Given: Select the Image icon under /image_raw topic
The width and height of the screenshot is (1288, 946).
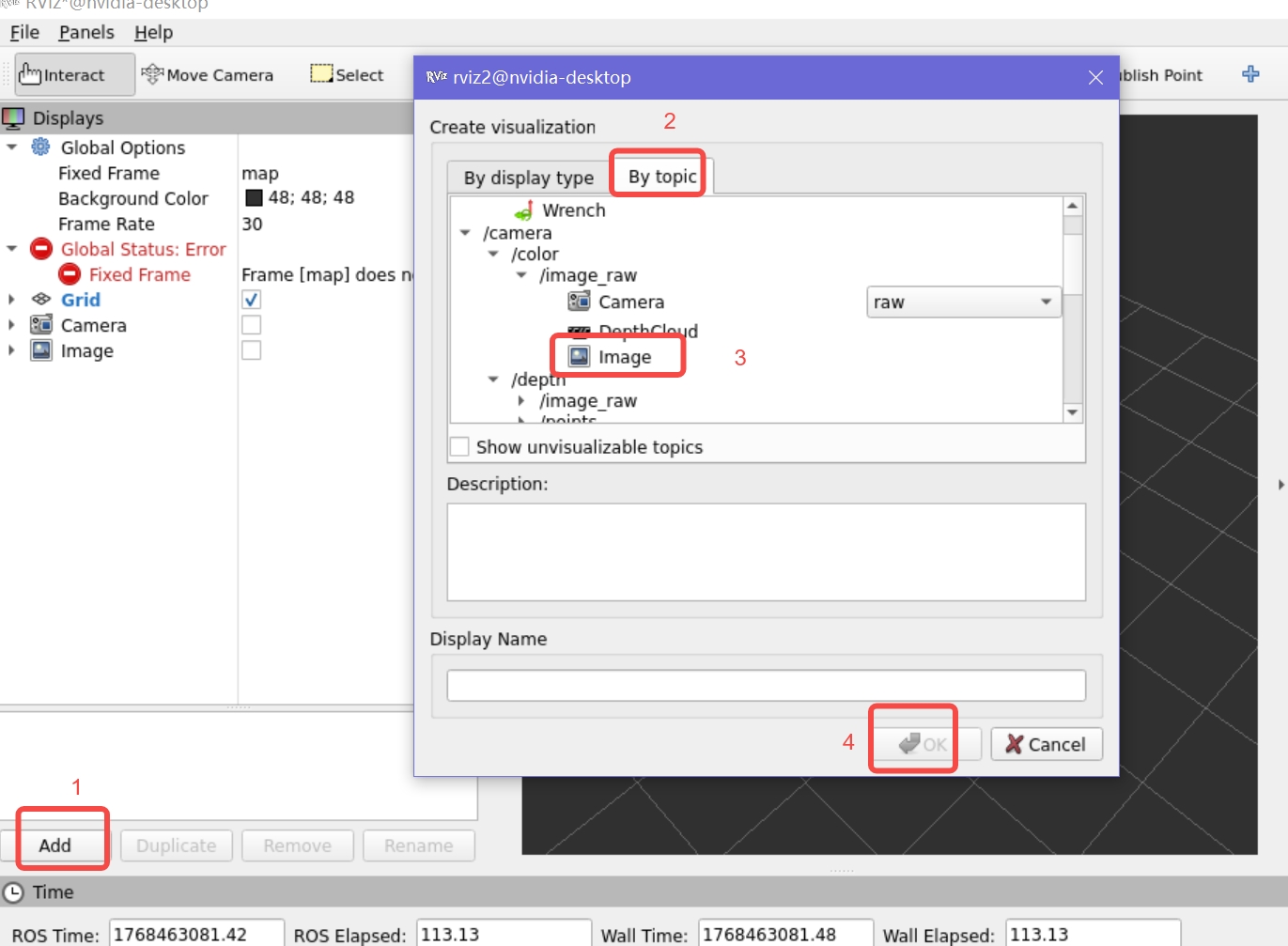Looking at the screenshot, I should (x=580, y=357).
